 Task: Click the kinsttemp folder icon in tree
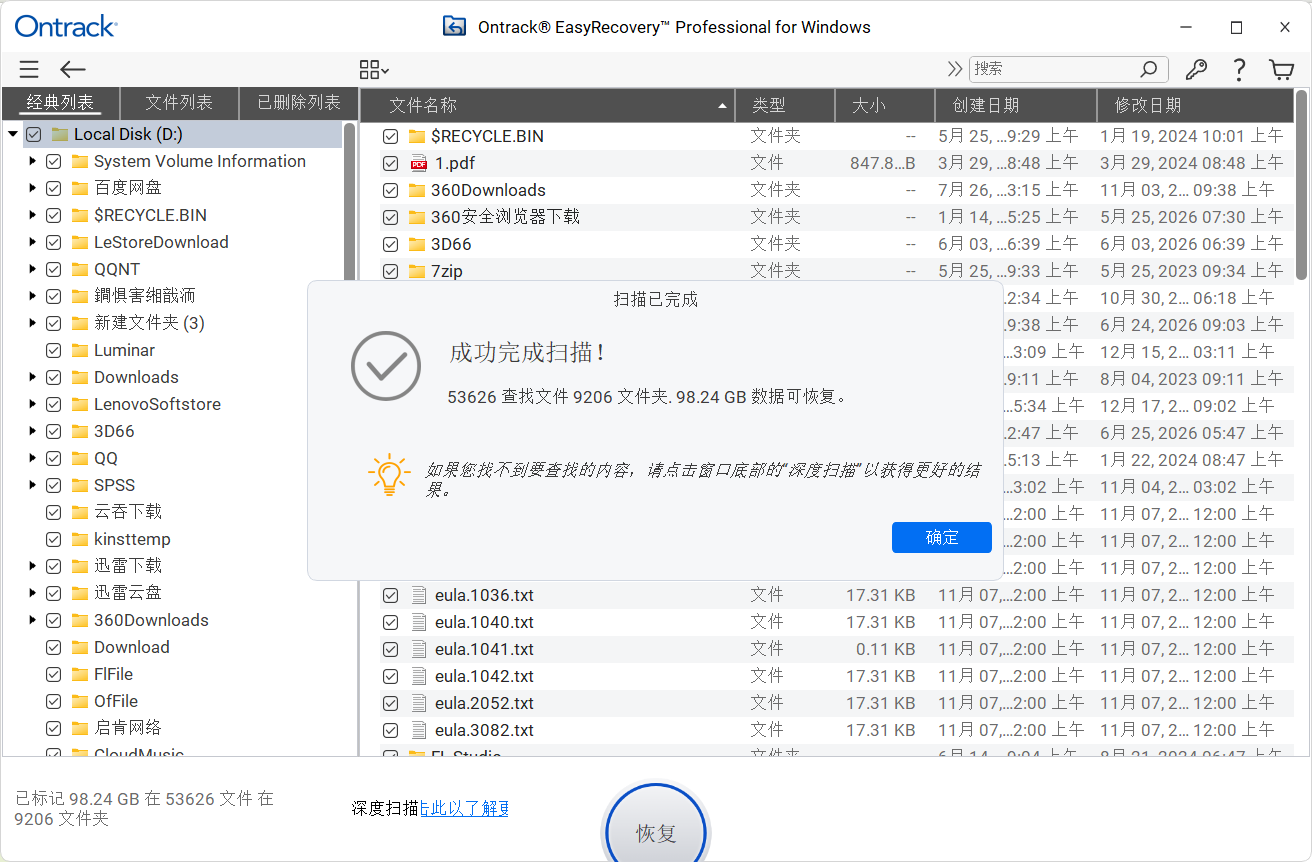click(81, 539)
